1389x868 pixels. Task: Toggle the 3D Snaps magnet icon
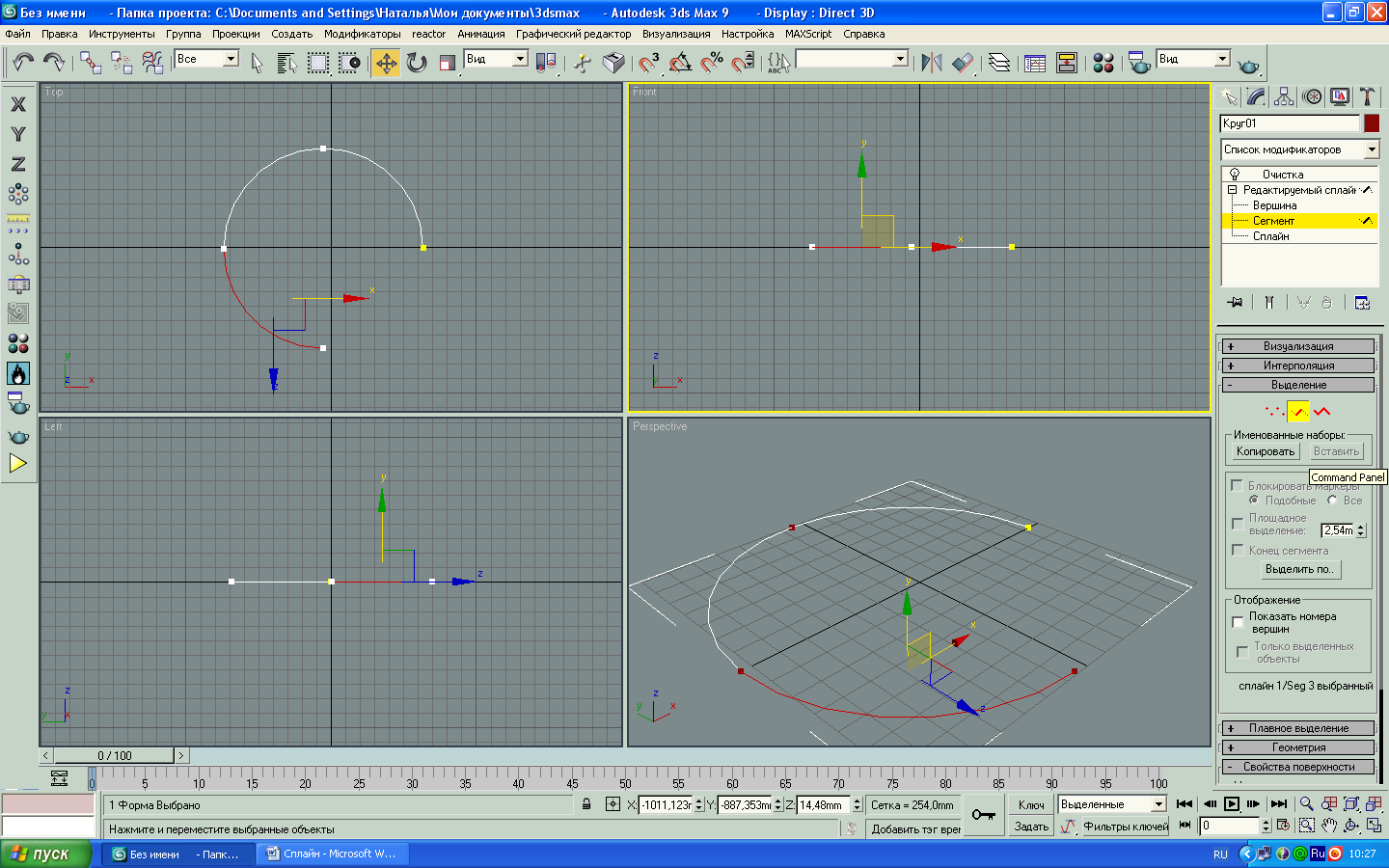click(x=649, y=63)
